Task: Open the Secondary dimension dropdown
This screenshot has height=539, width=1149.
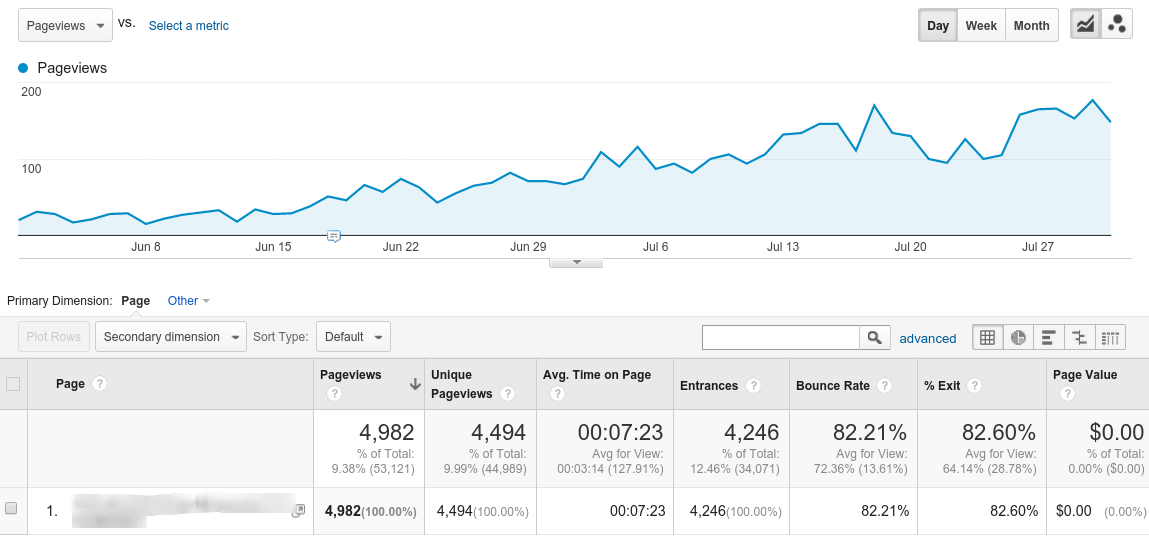Action: pyautogui.click(x=170, y=337)
